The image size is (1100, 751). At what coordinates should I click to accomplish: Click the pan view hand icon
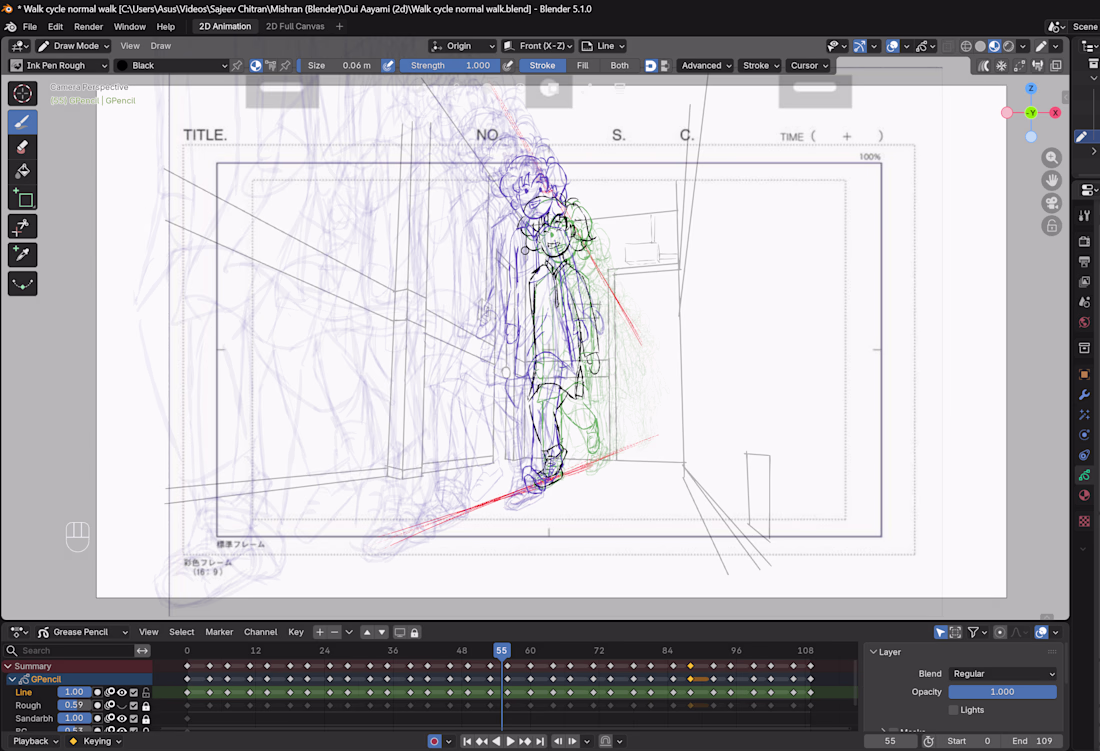coord(1051,180)
